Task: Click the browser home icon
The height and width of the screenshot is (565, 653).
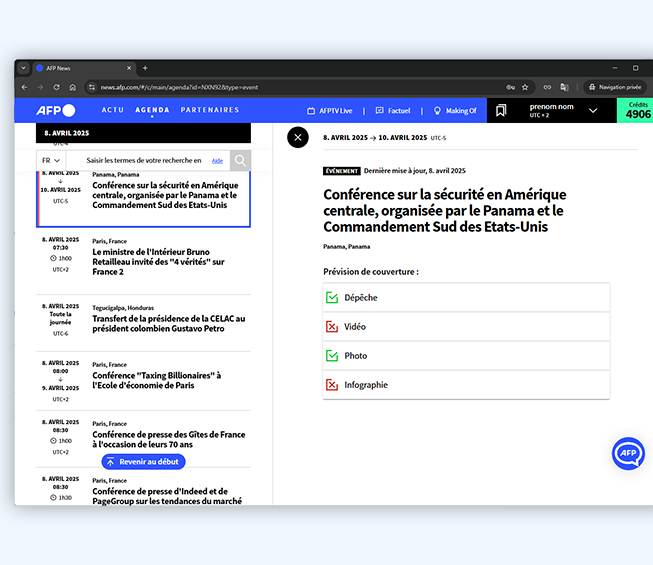Action: (x=72, y=87)
